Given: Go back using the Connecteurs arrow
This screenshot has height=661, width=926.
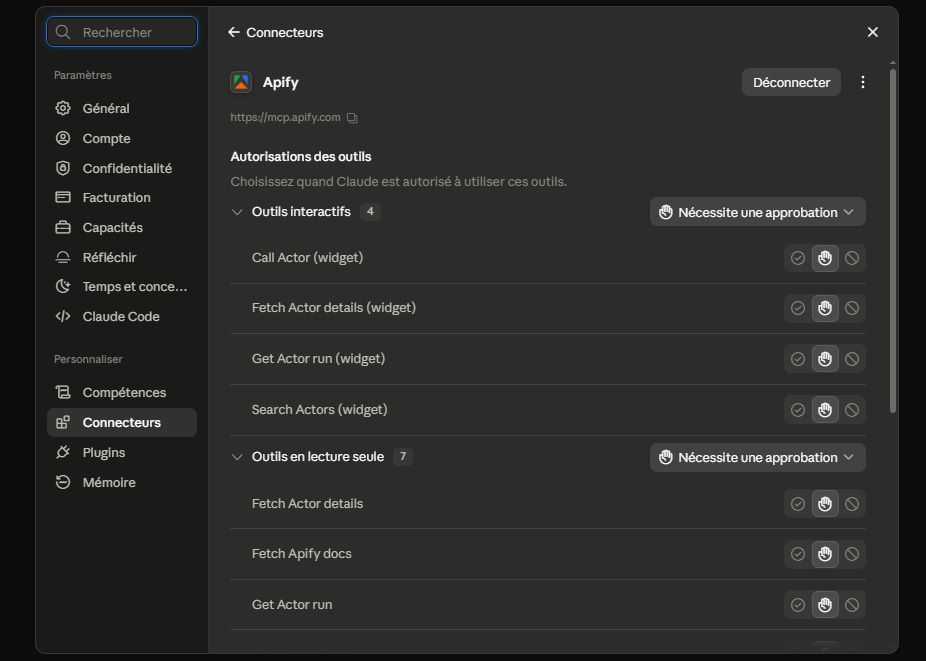Looking at the screenshot, I should (x=234, y=32).
